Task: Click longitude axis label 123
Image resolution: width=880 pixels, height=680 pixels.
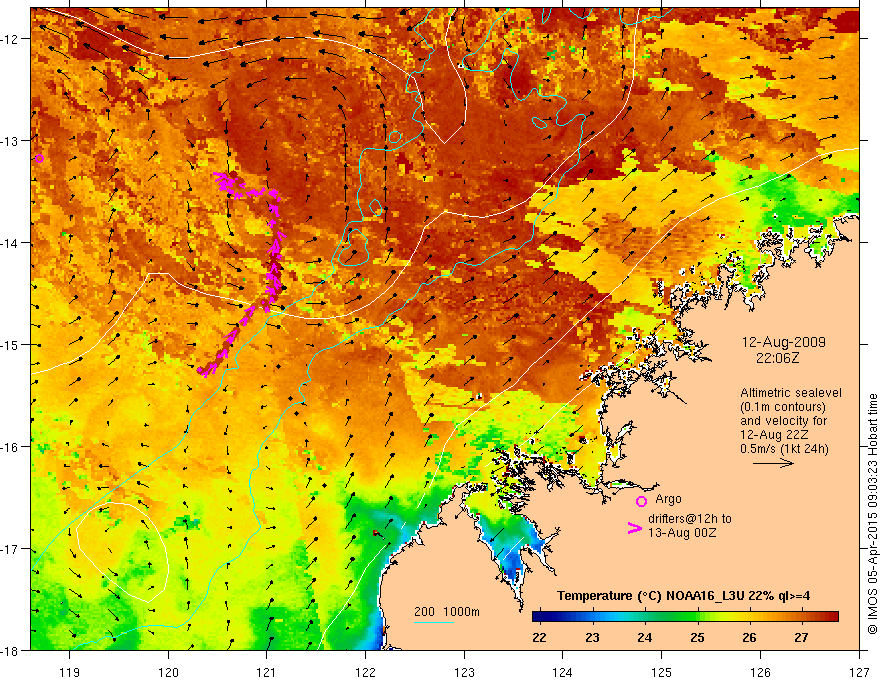Action: 464,672
